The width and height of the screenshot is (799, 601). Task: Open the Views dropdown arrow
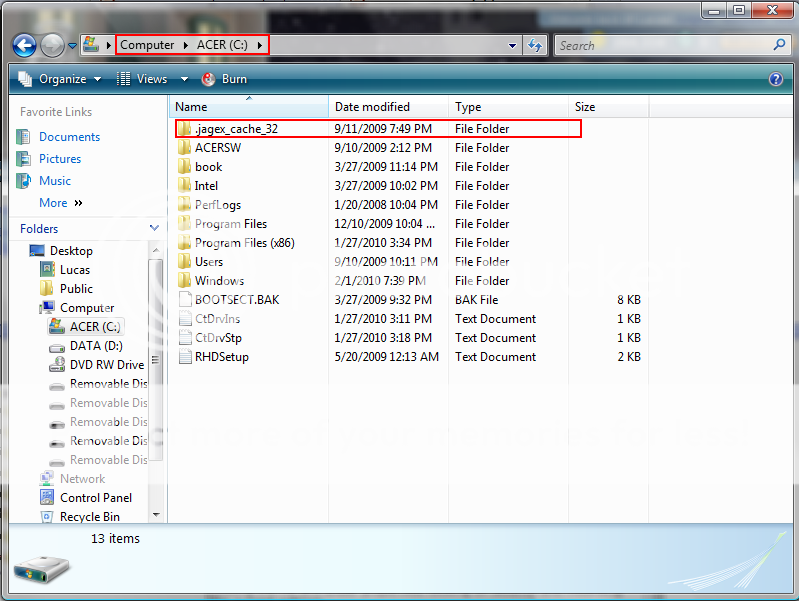184,79
